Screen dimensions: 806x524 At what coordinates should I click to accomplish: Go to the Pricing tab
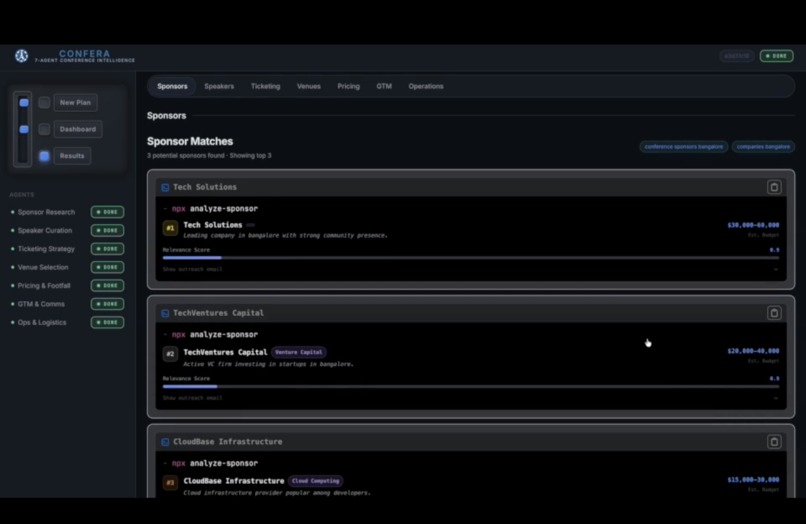pyautogui.click(x=349, y=86)
